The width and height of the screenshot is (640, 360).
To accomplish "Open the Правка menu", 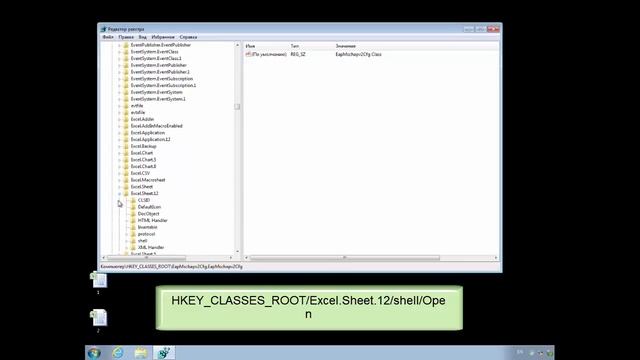I will (x=126, y=37).
